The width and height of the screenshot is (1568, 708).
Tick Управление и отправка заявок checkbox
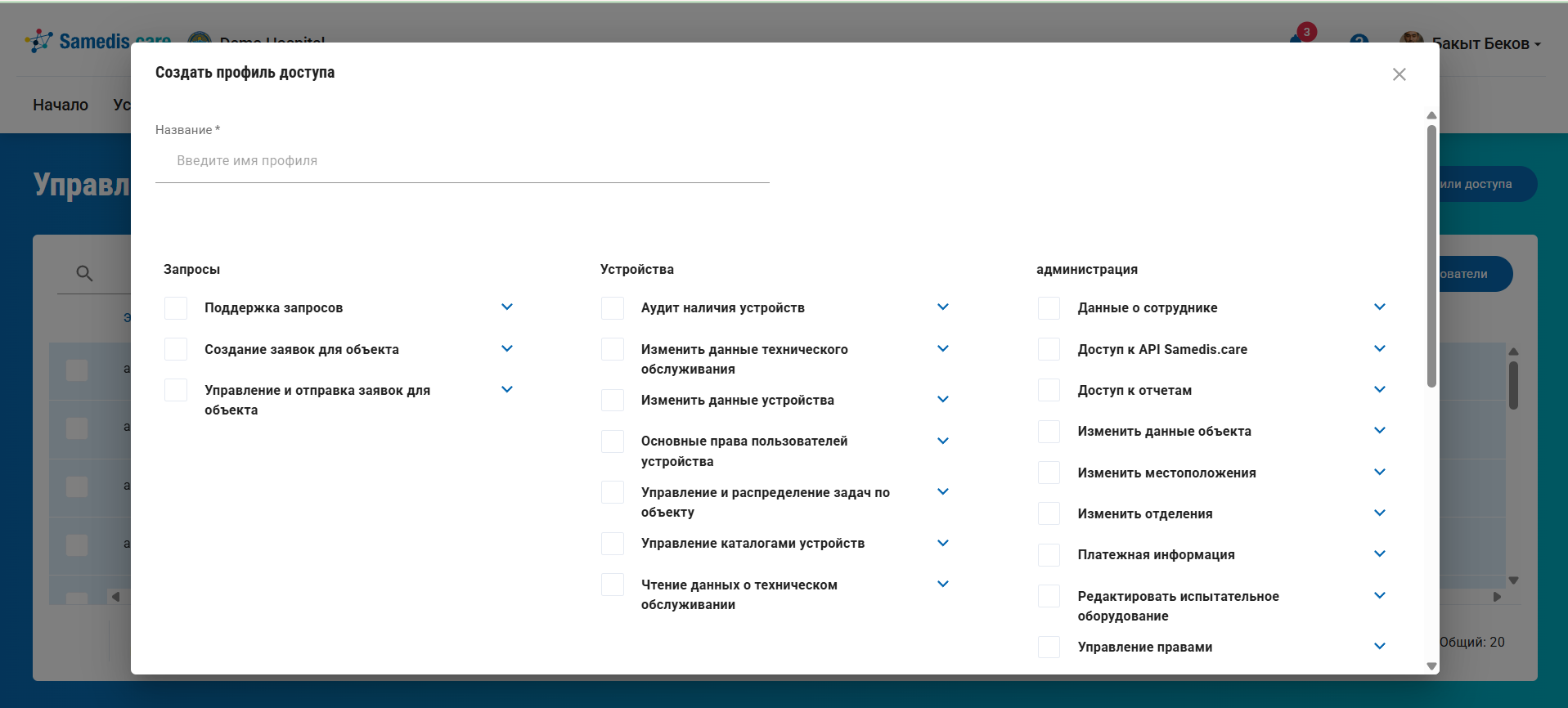pyautogui.click(x=176, y=390)
